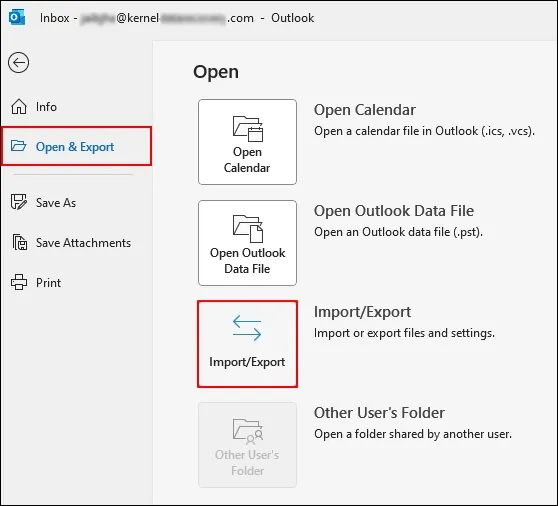Click text 'Open a folder shared by another user.'

(x=413, y=434)
